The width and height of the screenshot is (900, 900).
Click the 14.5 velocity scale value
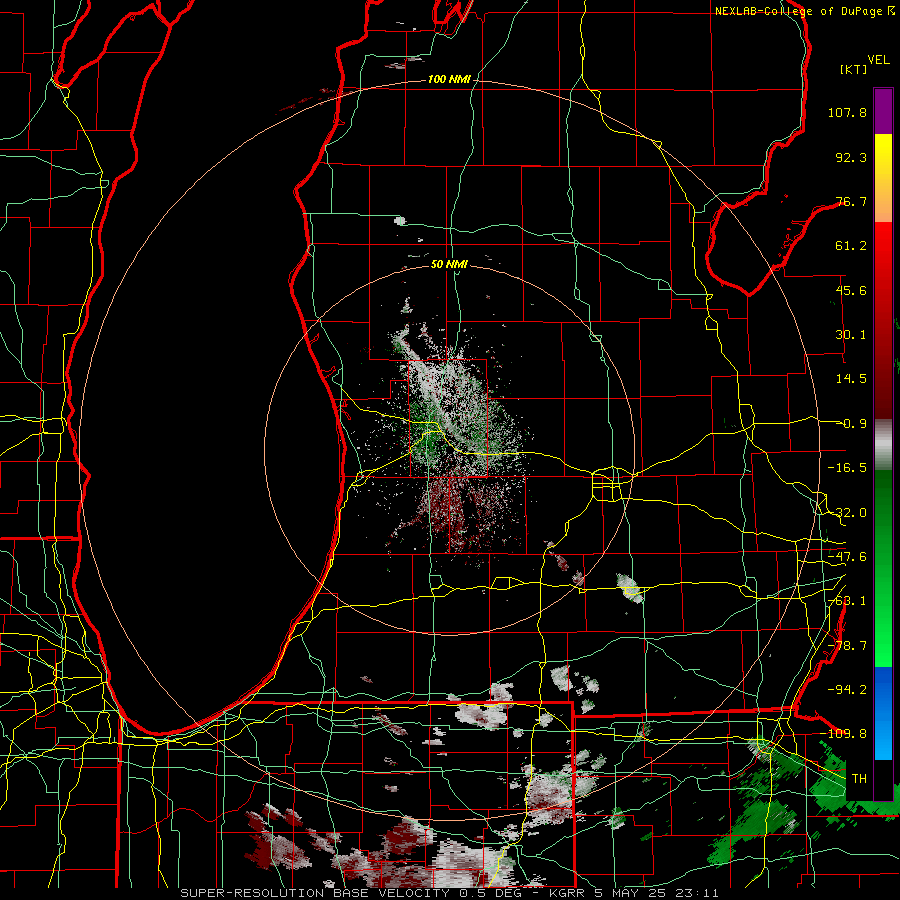pos(851,379)
